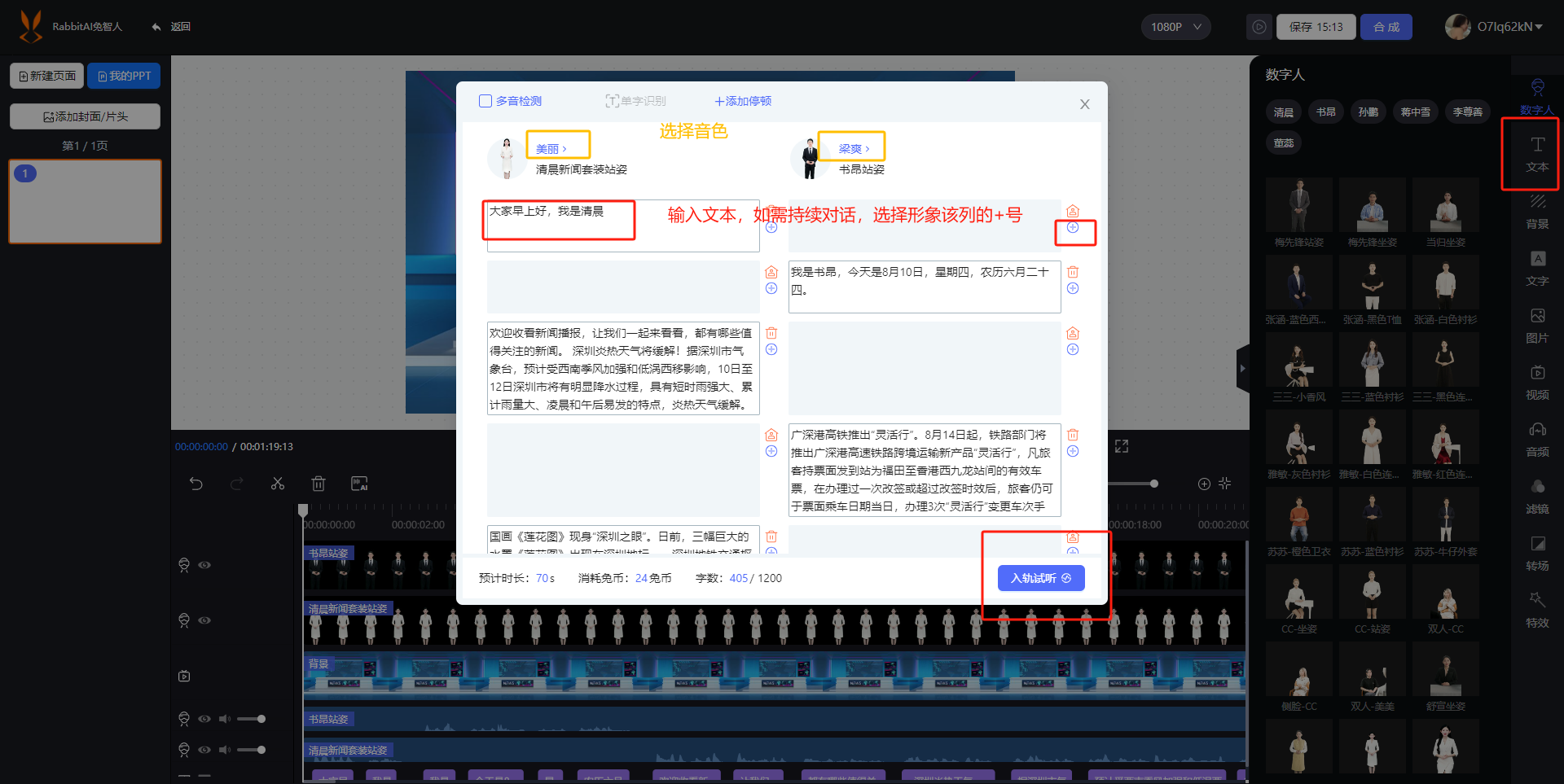Screen dimensions: 1564x784
Task: Filter avatars by 清晨 tag
Action: (x=1284, y=112)
